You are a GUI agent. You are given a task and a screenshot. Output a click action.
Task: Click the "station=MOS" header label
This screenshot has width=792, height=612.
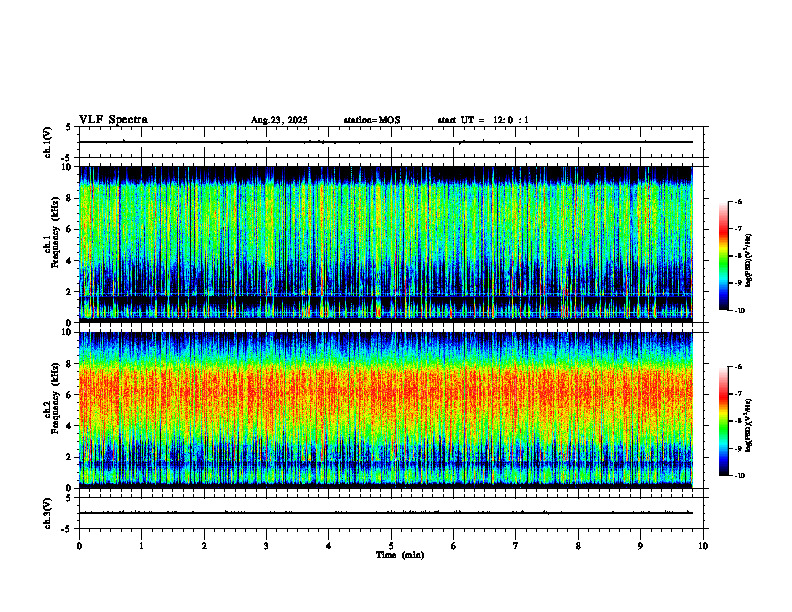click(x=372, y=120)
